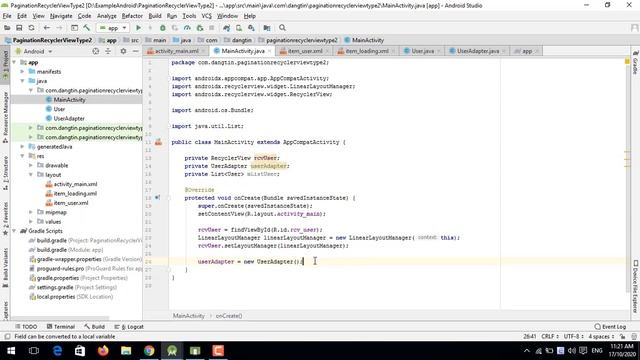Click scroll-from-source target icon in Project panel

tap(96, 51)
